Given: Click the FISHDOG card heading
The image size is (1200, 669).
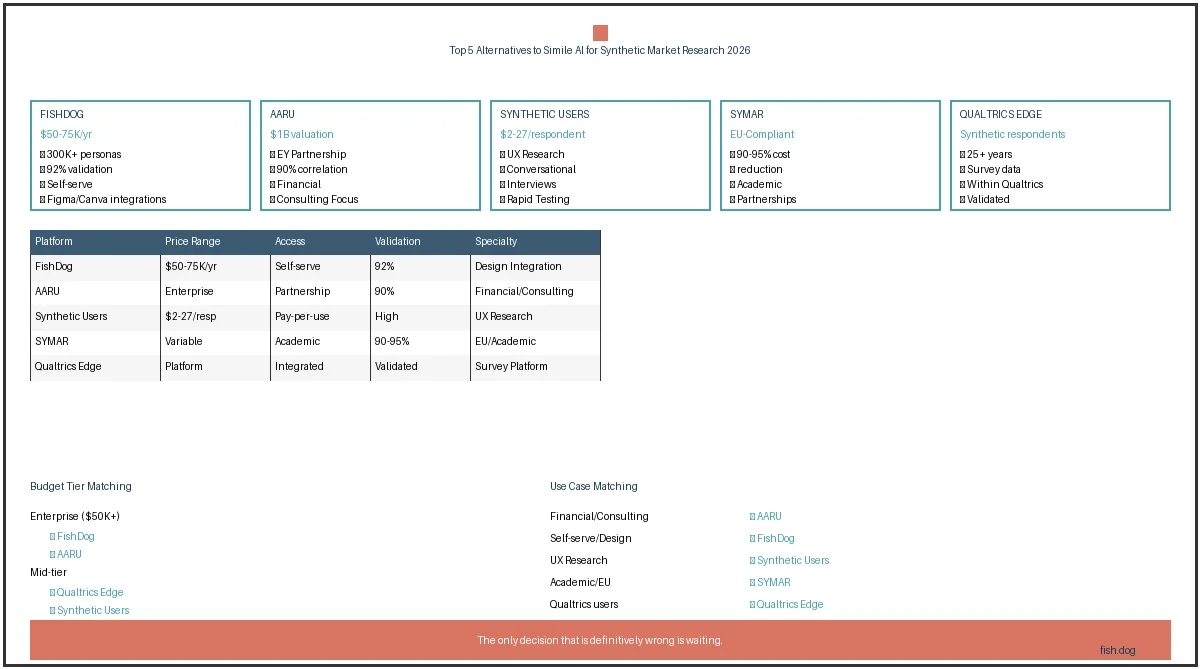Looking at the screenshot, I should click(62, 114).
